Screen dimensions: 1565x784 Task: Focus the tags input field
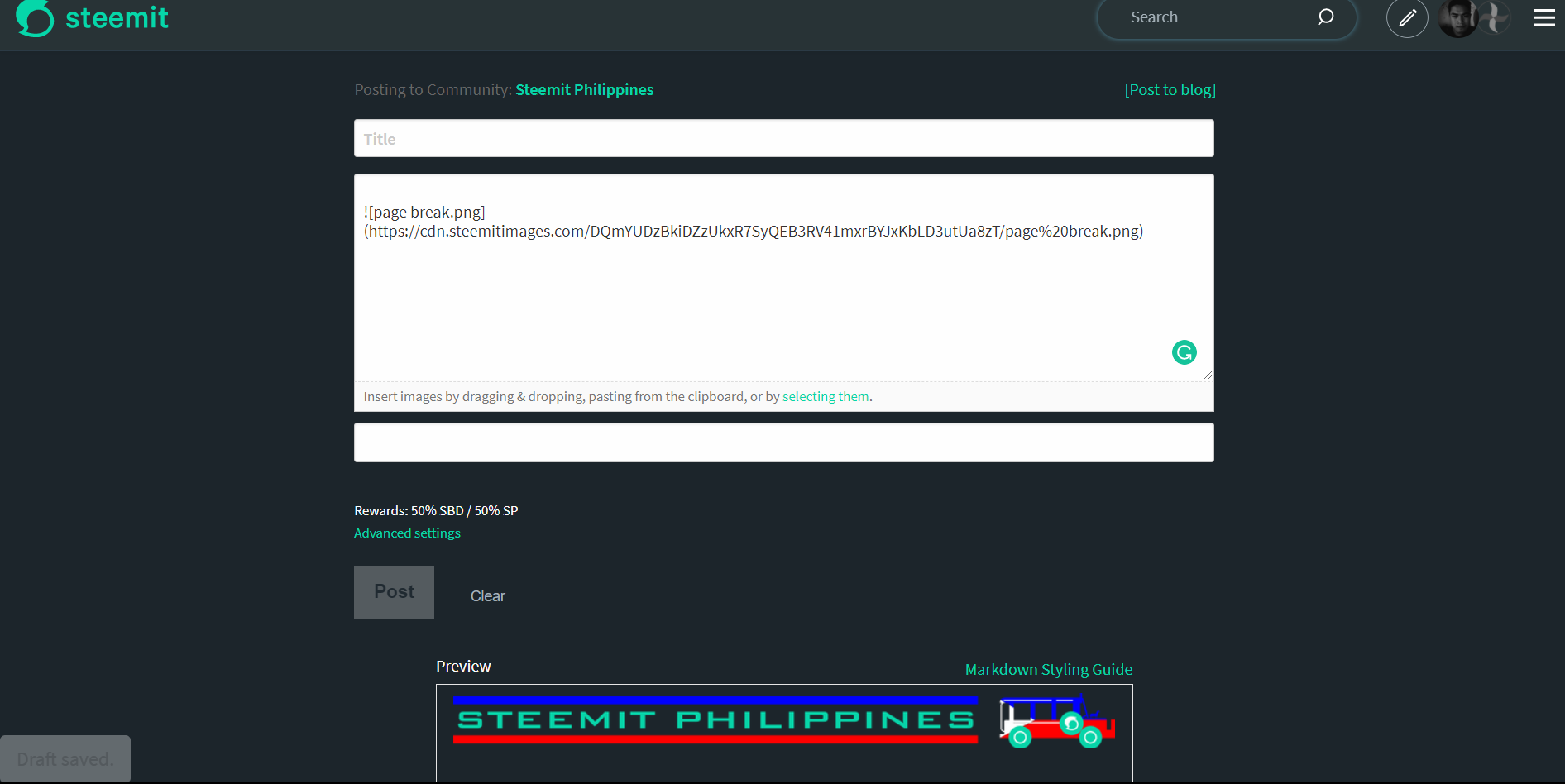pyautogui.click(x=784, y=442)
